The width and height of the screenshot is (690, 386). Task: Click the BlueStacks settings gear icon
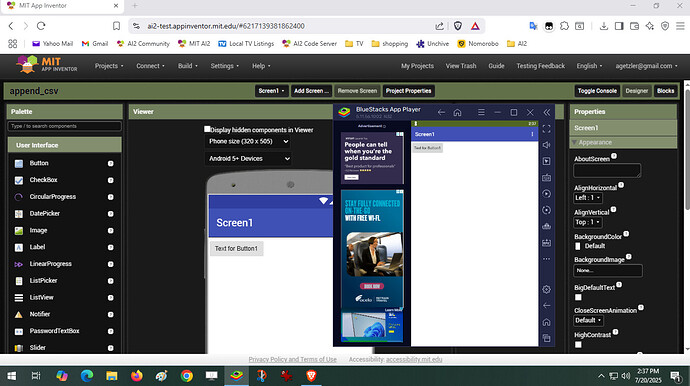coord(547,289)
